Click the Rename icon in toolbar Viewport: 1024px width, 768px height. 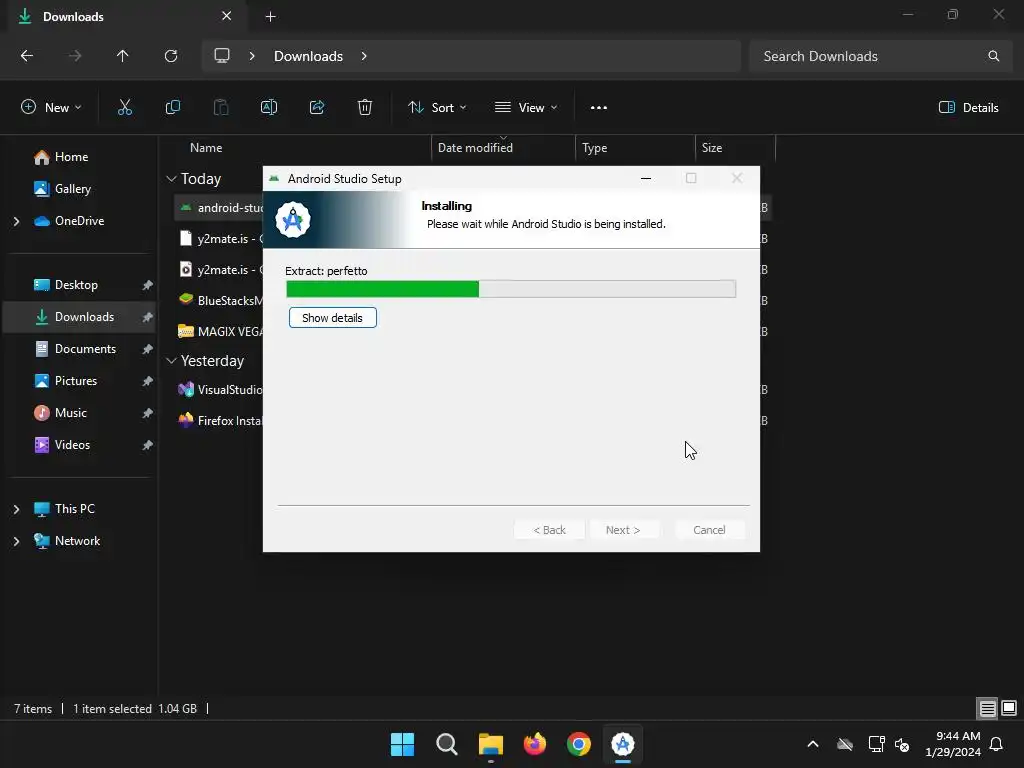[268, 108]
